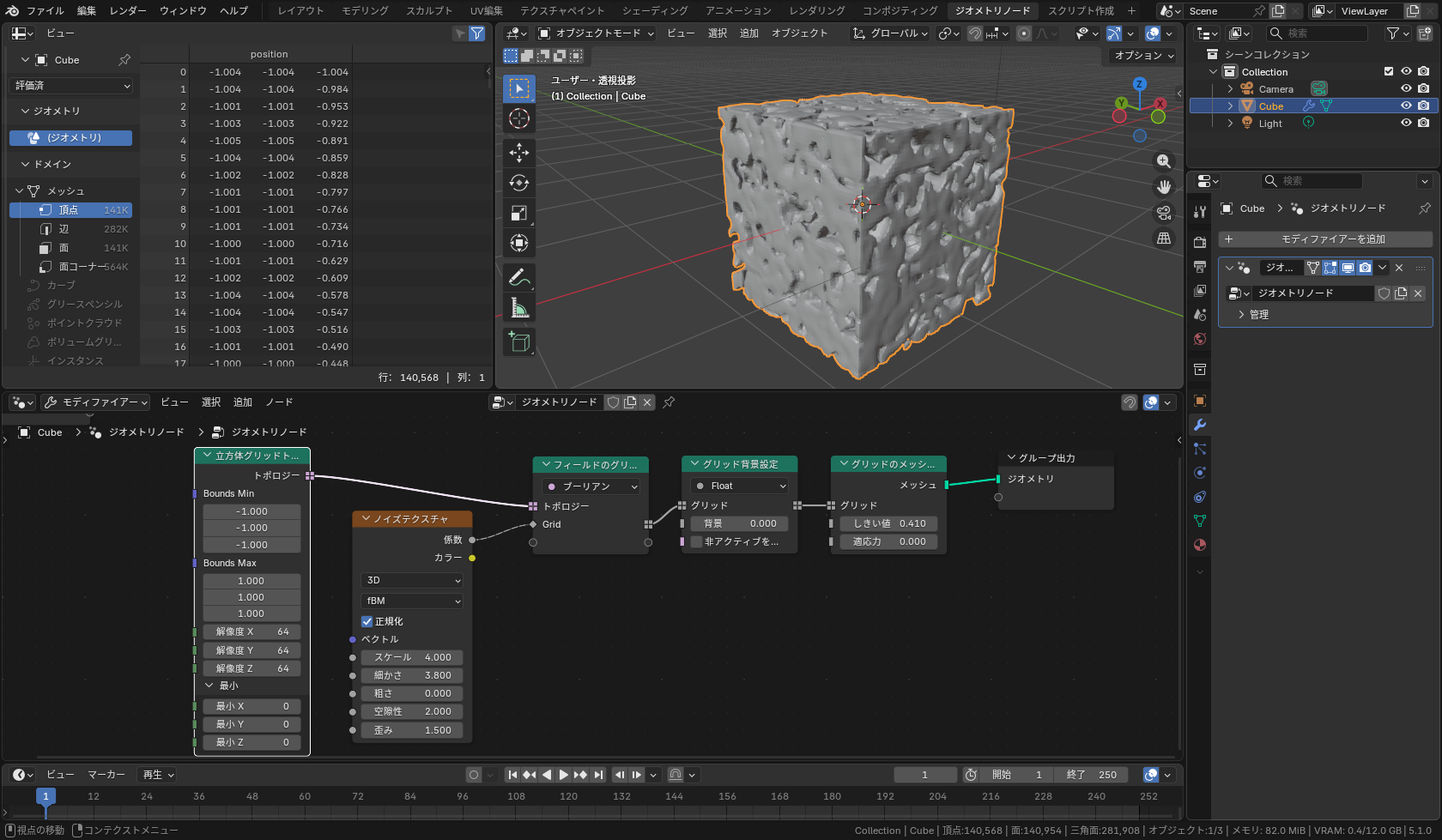Viewport: 1442px width, 840px height.
Task: Open the Float data type dropdown
Action: (740, 486)
